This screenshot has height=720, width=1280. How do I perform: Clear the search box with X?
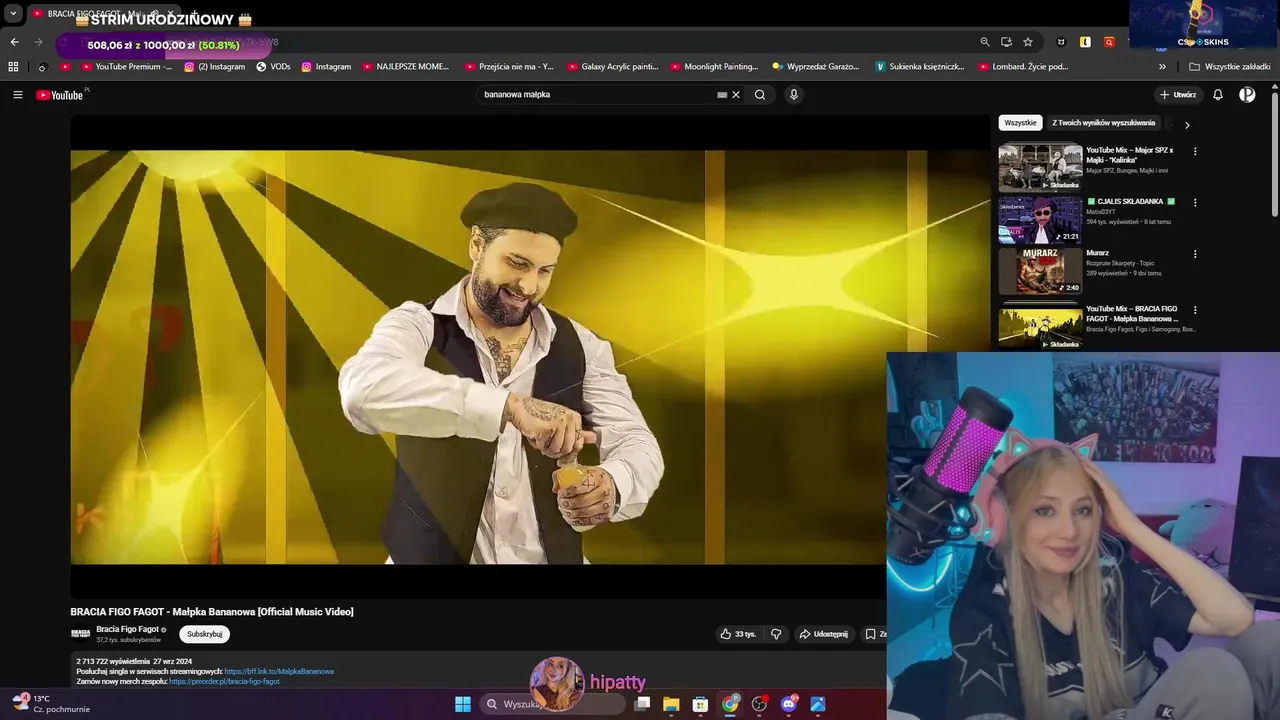(736, 95)
